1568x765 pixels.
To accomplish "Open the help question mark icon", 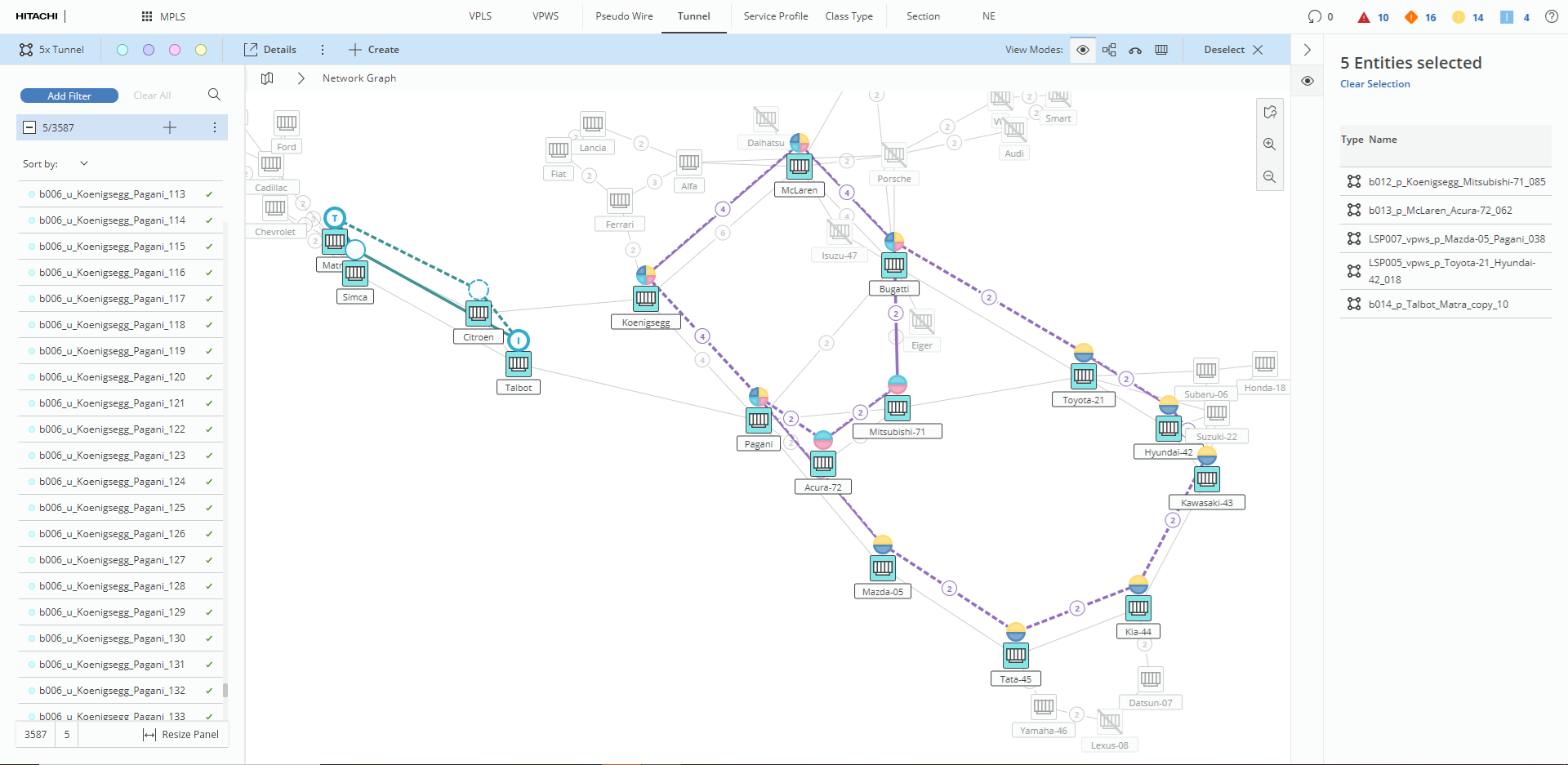I will [1552, 16].
